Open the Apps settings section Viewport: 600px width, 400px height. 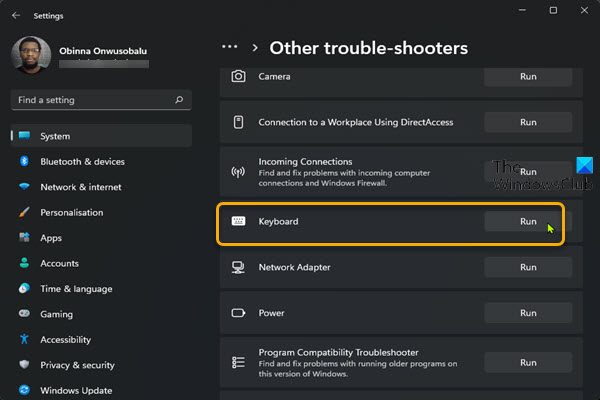(51, 238)
